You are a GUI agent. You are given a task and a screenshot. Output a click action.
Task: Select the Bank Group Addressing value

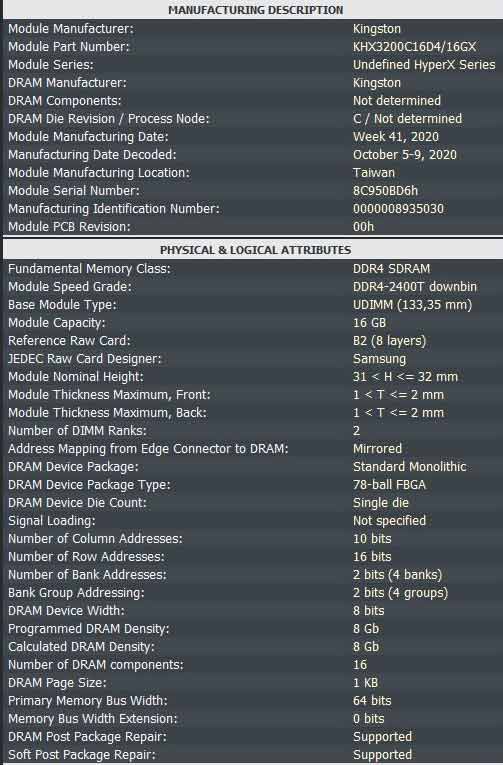pos(400,593)
